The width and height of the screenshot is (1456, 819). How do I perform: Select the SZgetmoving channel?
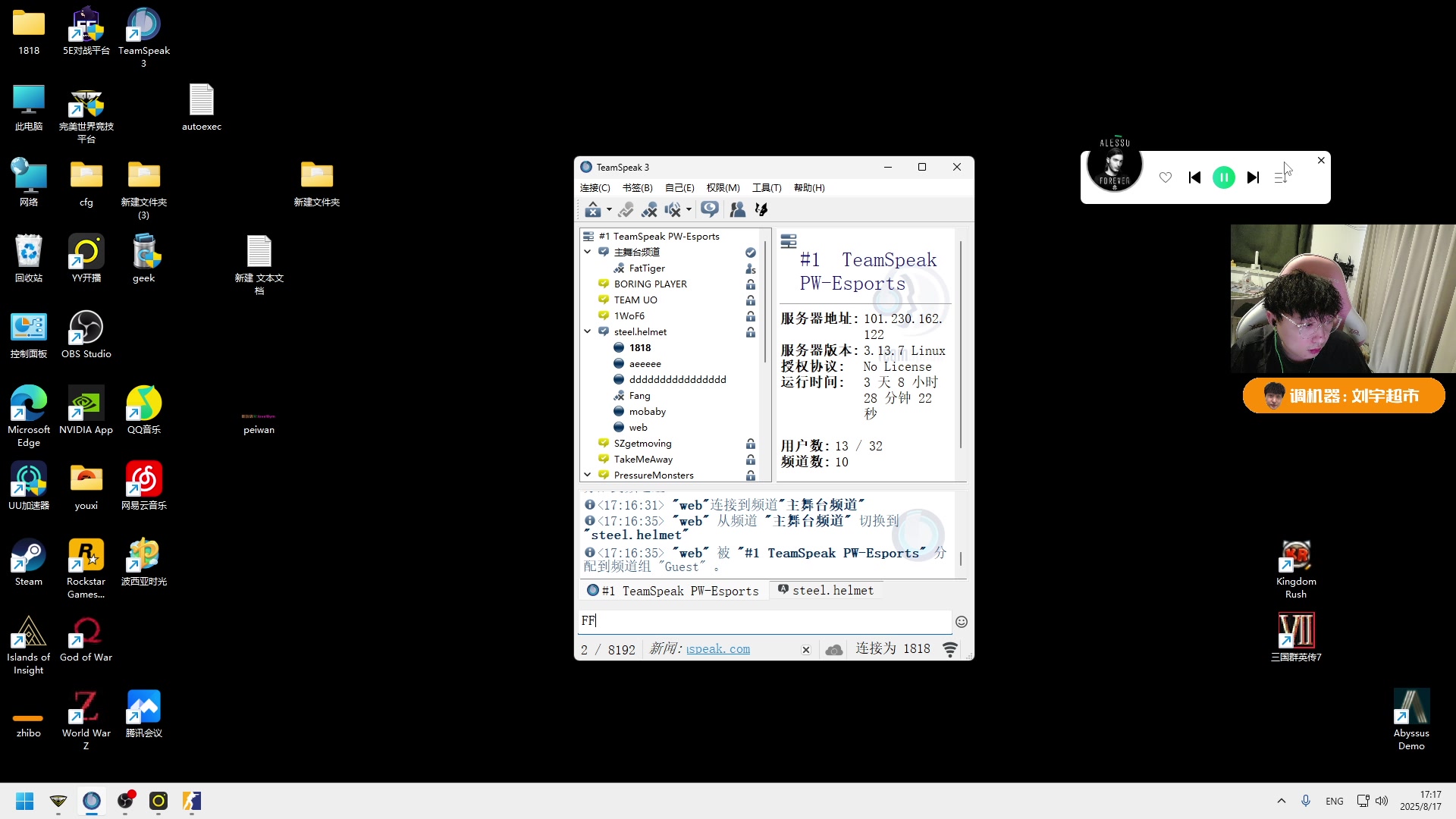(x=642, y=444)
